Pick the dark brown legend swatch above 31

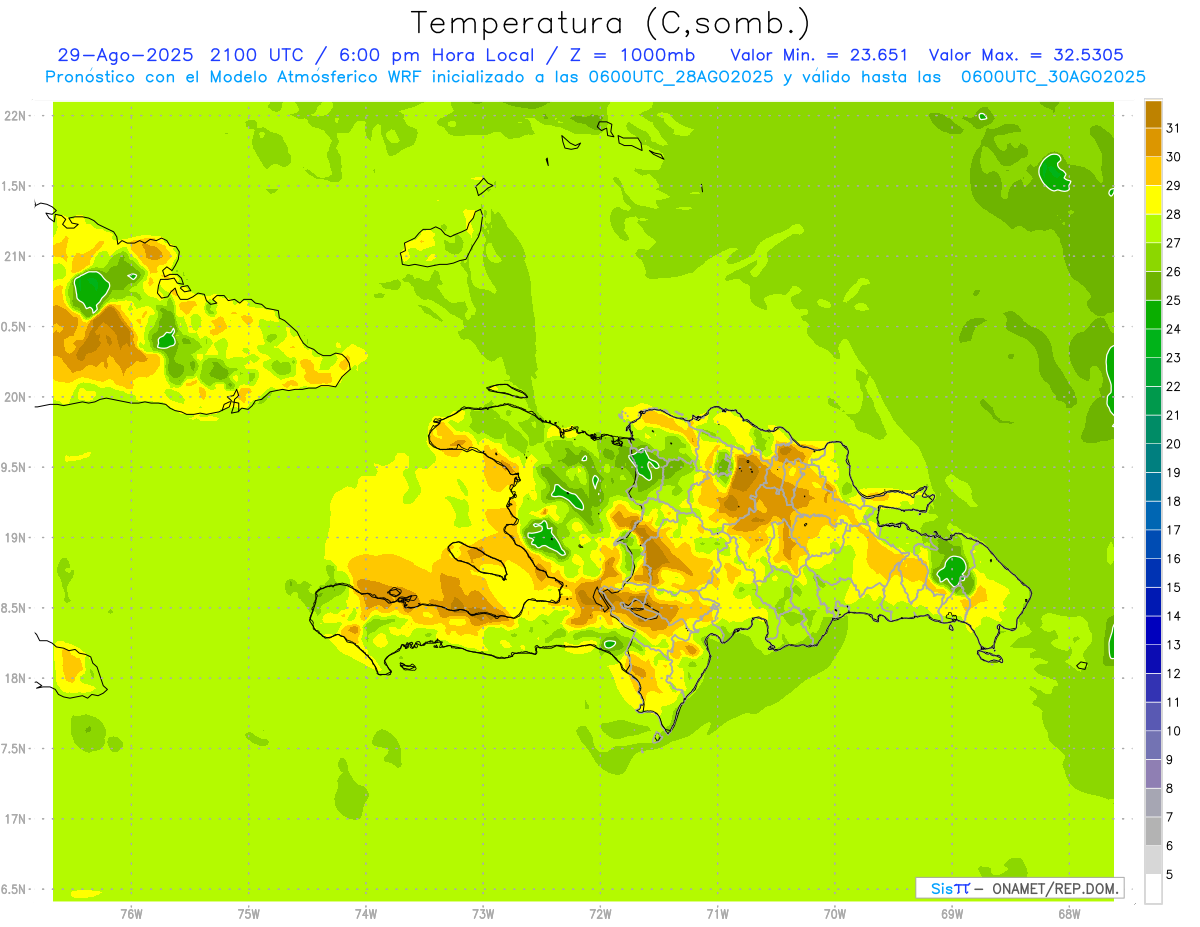pos(1153,114)
